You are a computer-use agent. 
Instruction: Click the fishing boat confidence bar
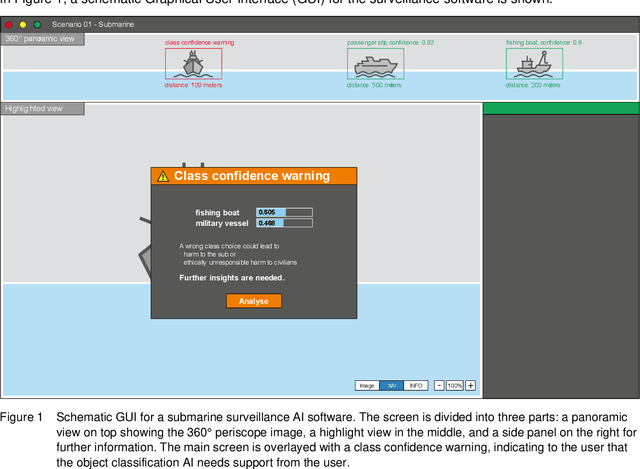(x=285, y=212)
